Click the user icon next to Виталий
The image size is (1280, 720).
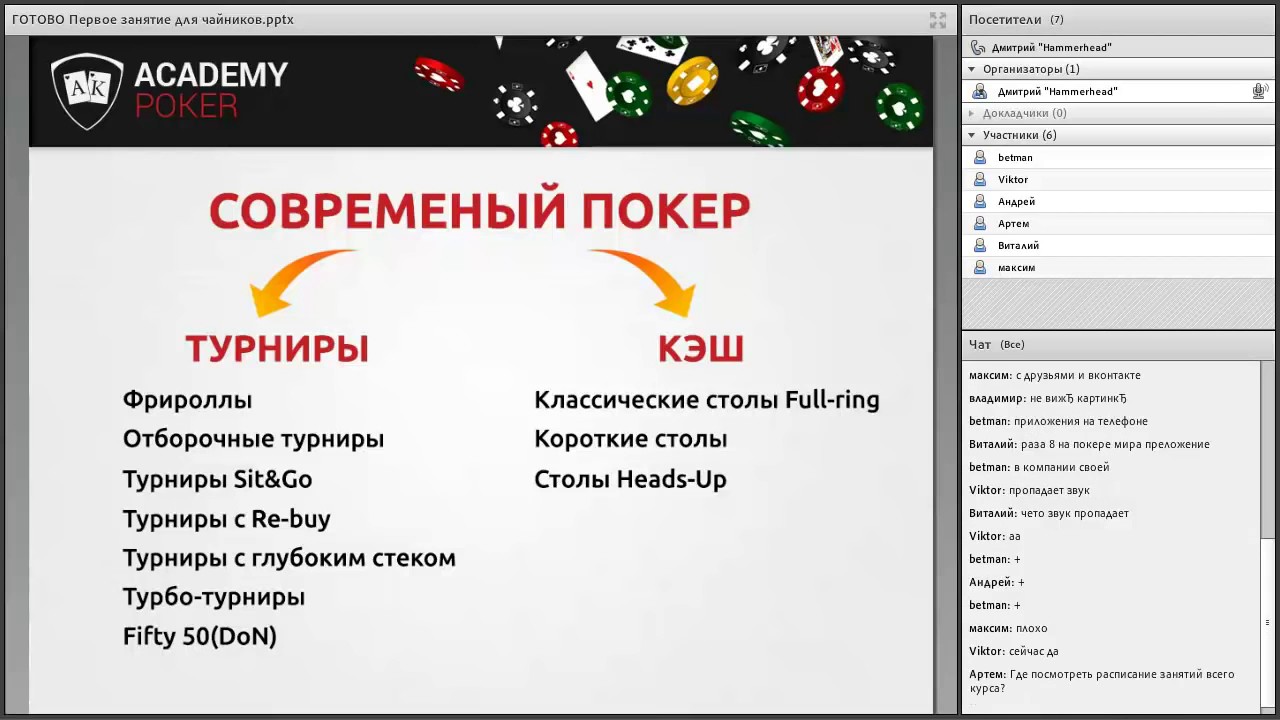tap(980, 245)
